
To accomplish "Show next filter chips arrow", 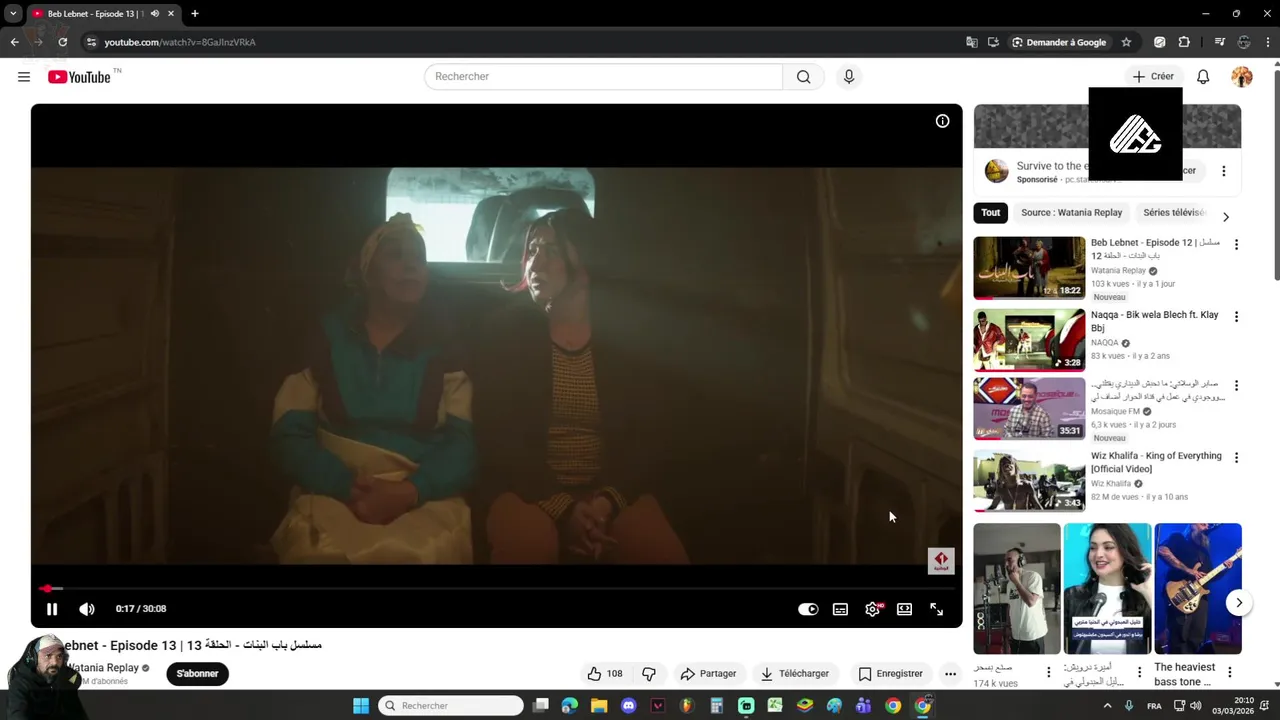I will point(1225,217).
